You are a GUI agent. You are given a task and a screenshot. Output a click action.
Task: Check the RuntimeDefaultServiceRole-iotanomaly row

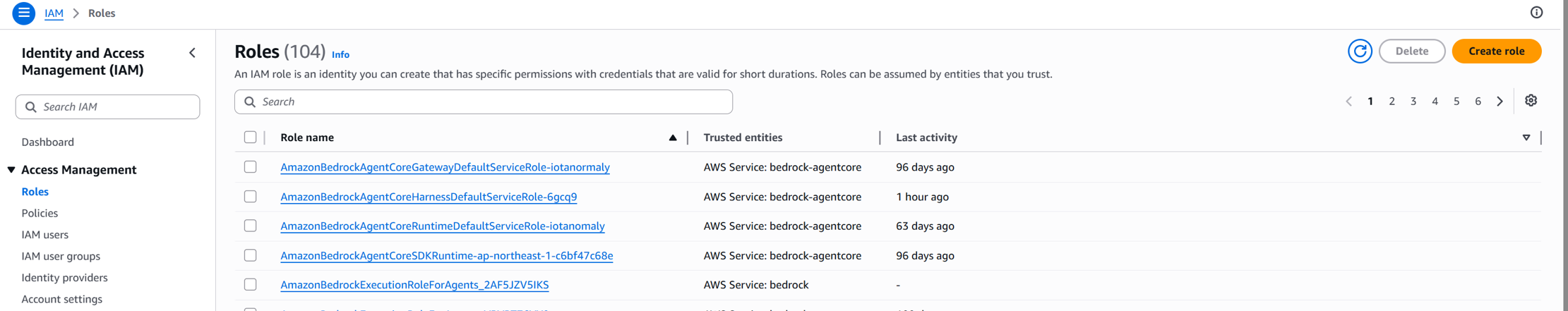point(251,226)
